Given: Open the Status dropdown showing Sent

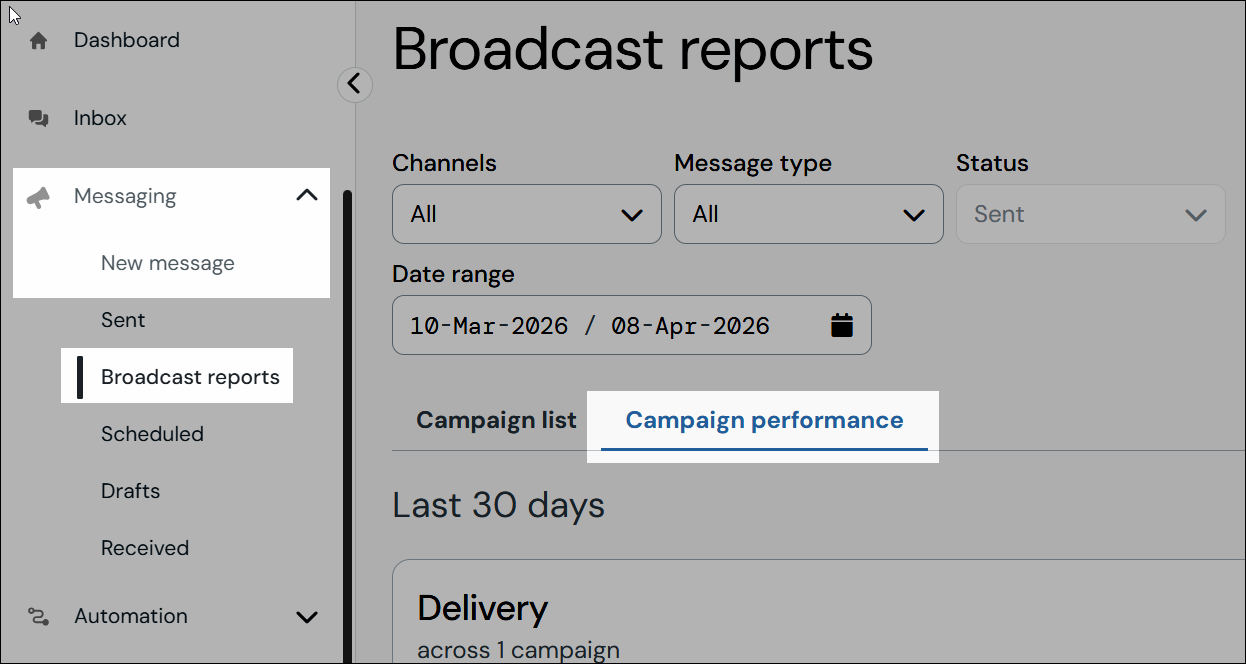Looking at the screenshot, I should click(1091, 214).
